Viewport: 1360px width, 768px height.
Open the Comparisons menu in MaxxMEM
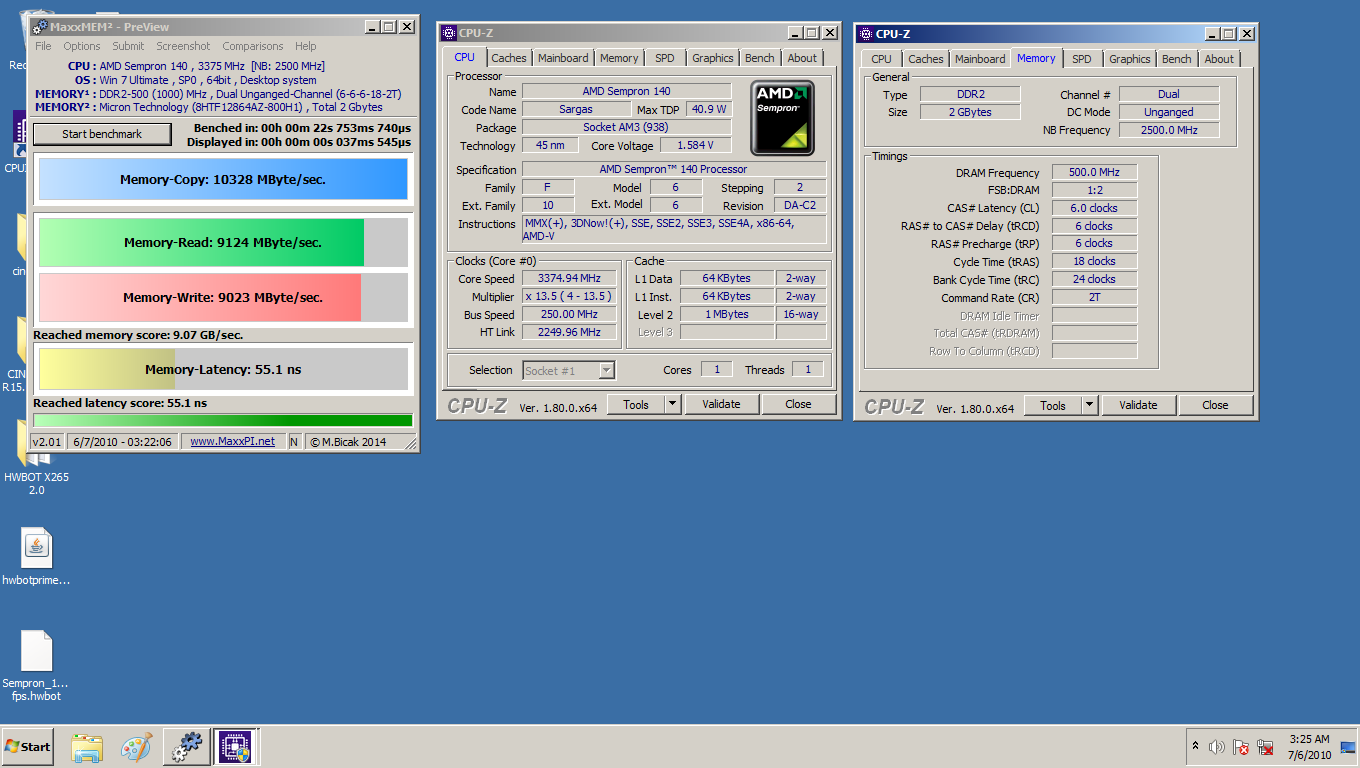click(253, 46)
